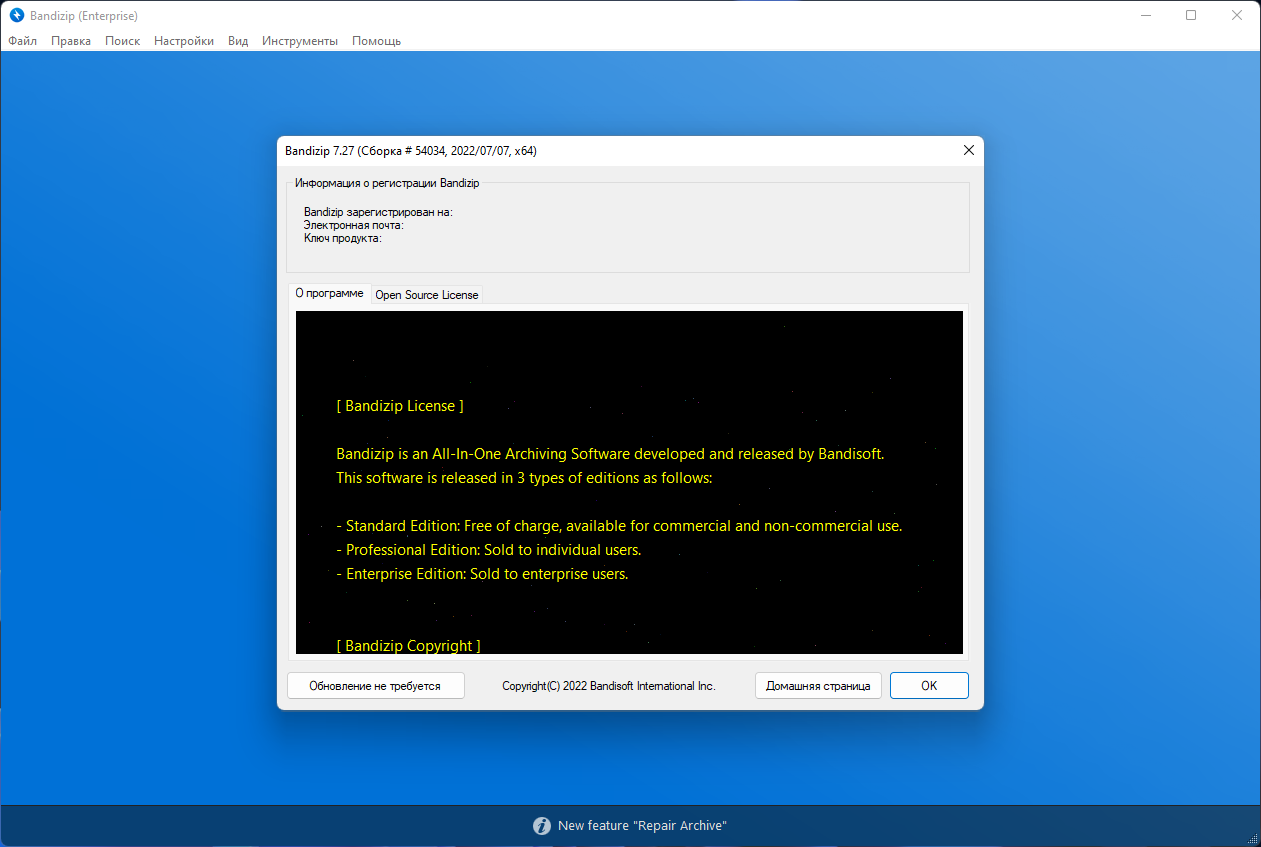Open the Домашняя страница link button
This screenshot has width=1261, height=847.
click(x=818, y=686)
